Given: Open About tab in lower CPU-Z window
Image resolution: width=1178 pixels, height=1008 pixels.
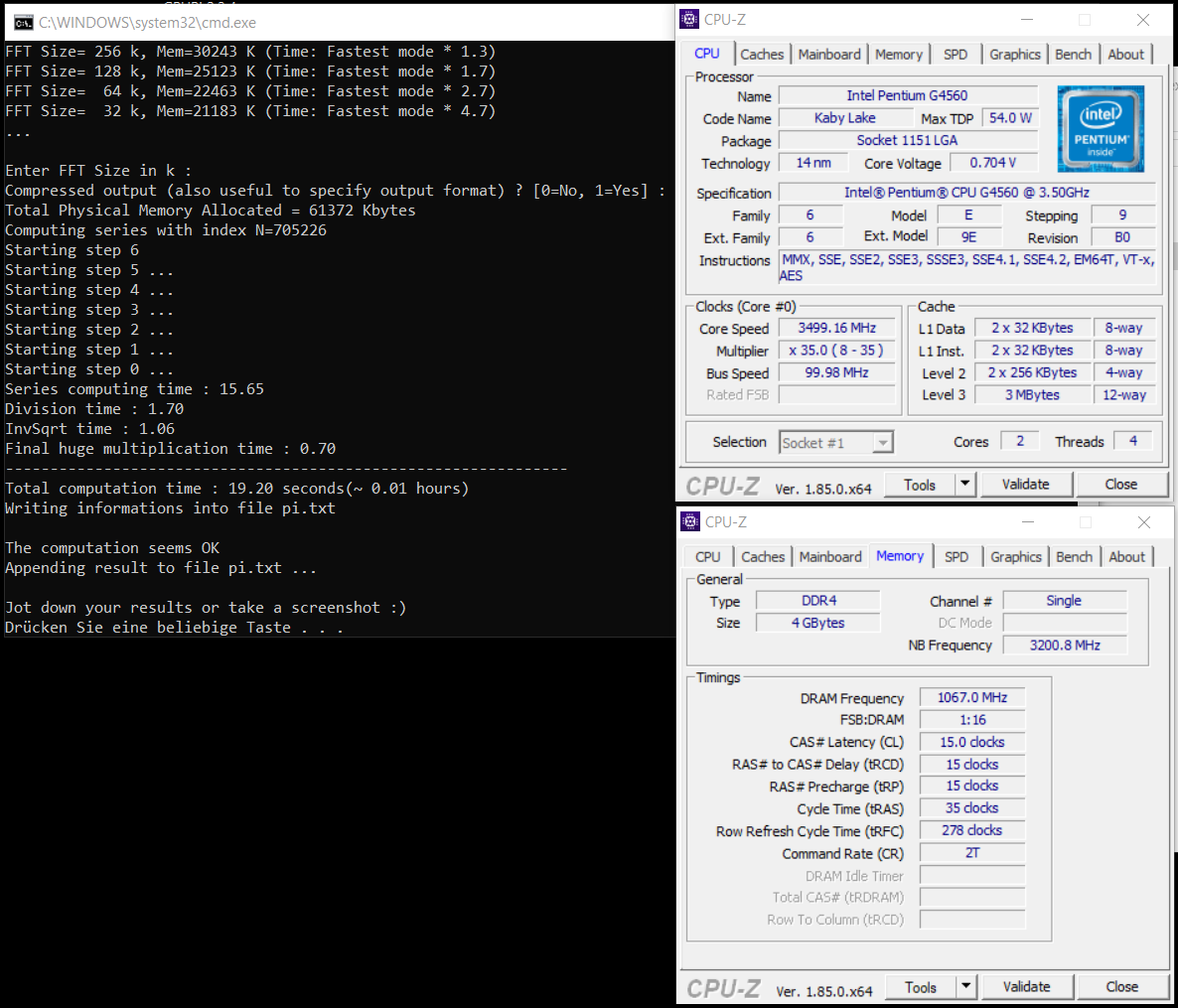Looking at the screenshot, I should pos(1127,556).
